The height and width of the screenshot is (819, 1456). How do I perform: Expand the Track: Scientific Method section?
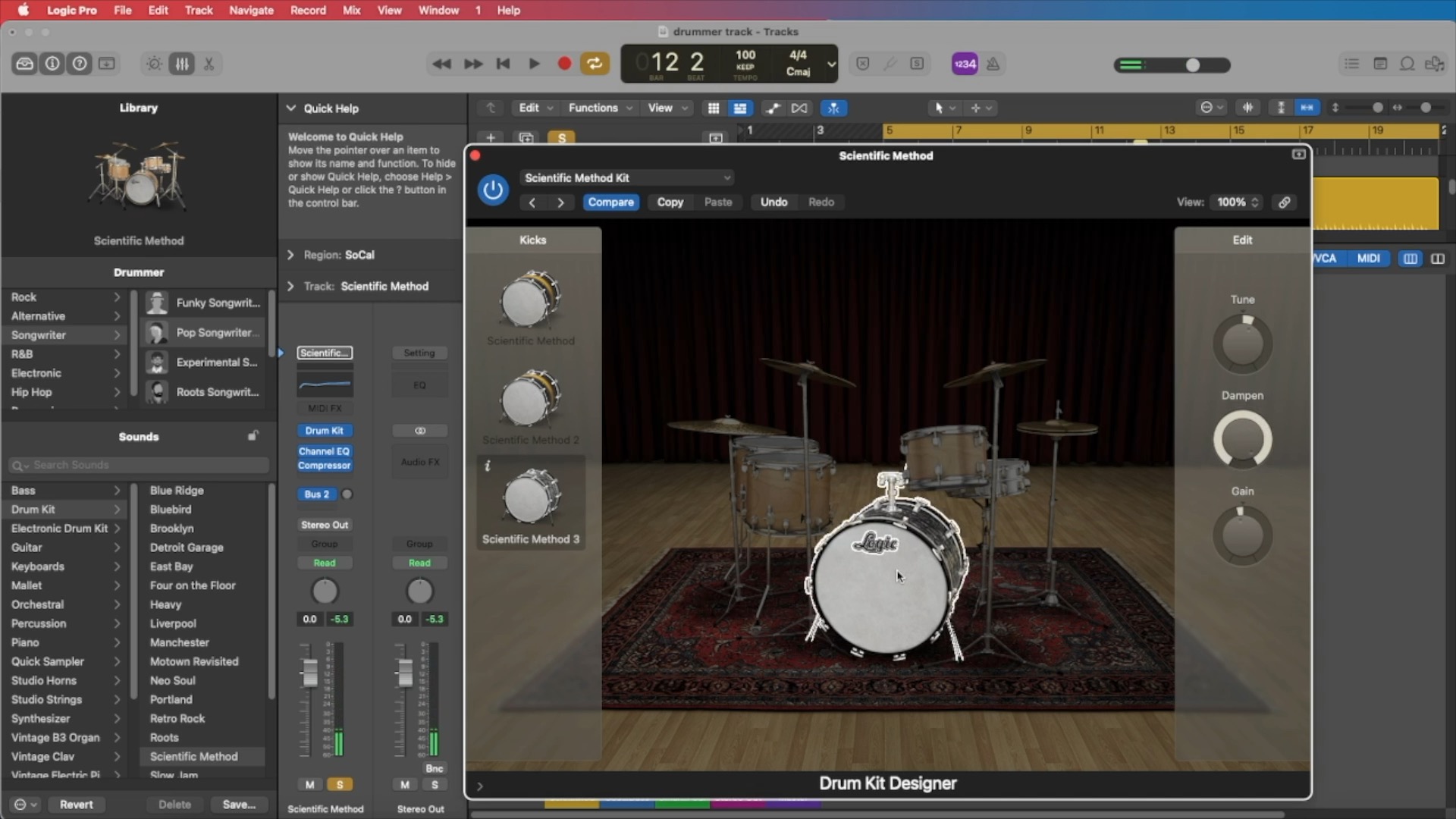click(x=290, y=286)
